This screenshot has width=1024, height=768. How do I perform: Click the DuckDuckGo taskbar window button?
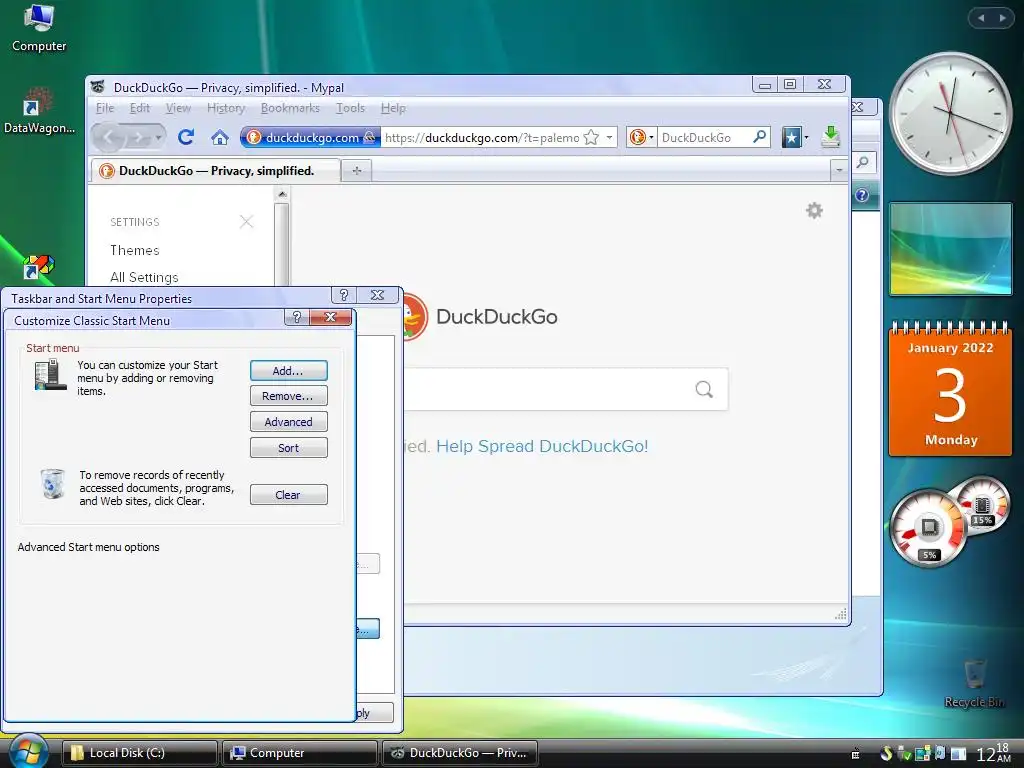point(460,752)
